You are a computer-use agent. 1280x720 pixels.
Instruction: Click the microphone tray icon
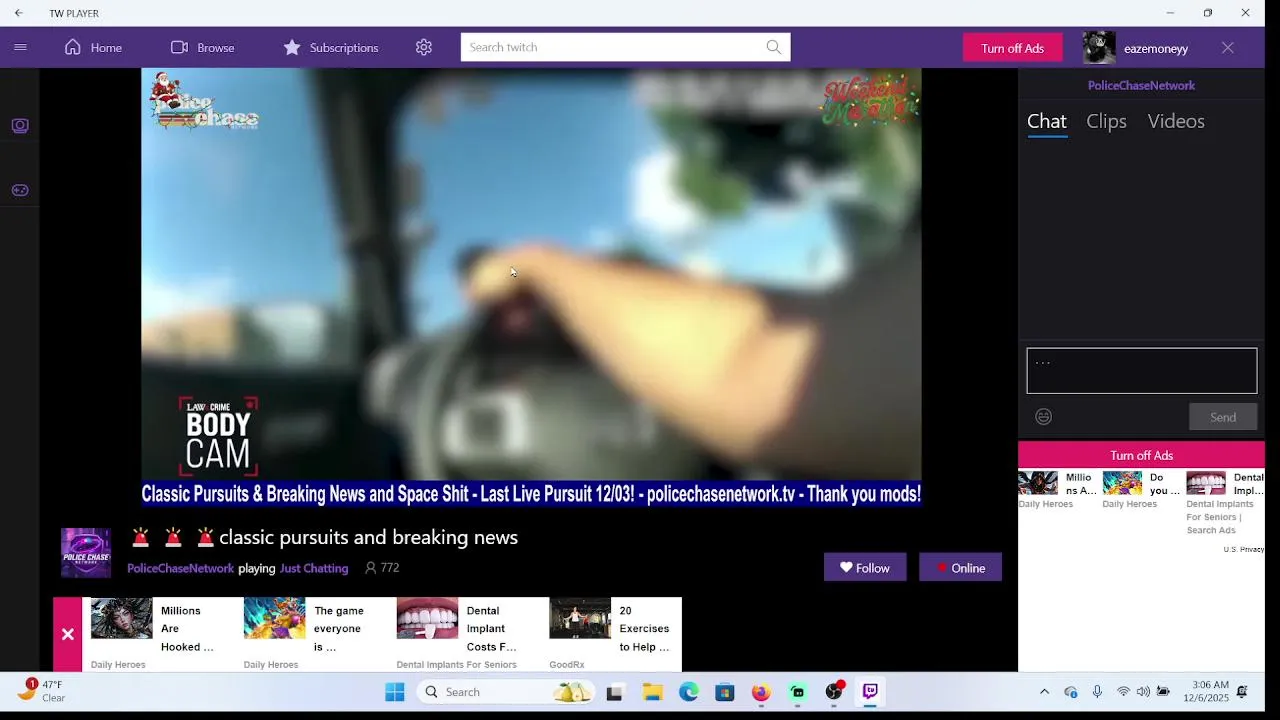pos(1097,692)
